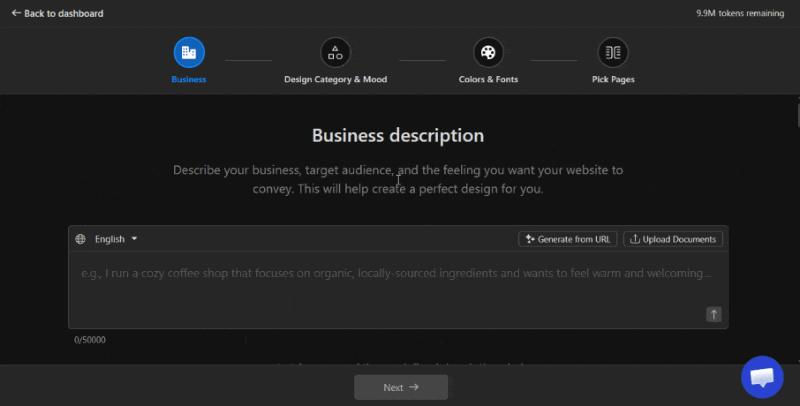Screen dimensions: 800x406
Task: Follow the Back to dashboard link
Action: pyautogui.click(x=63, y=13)
